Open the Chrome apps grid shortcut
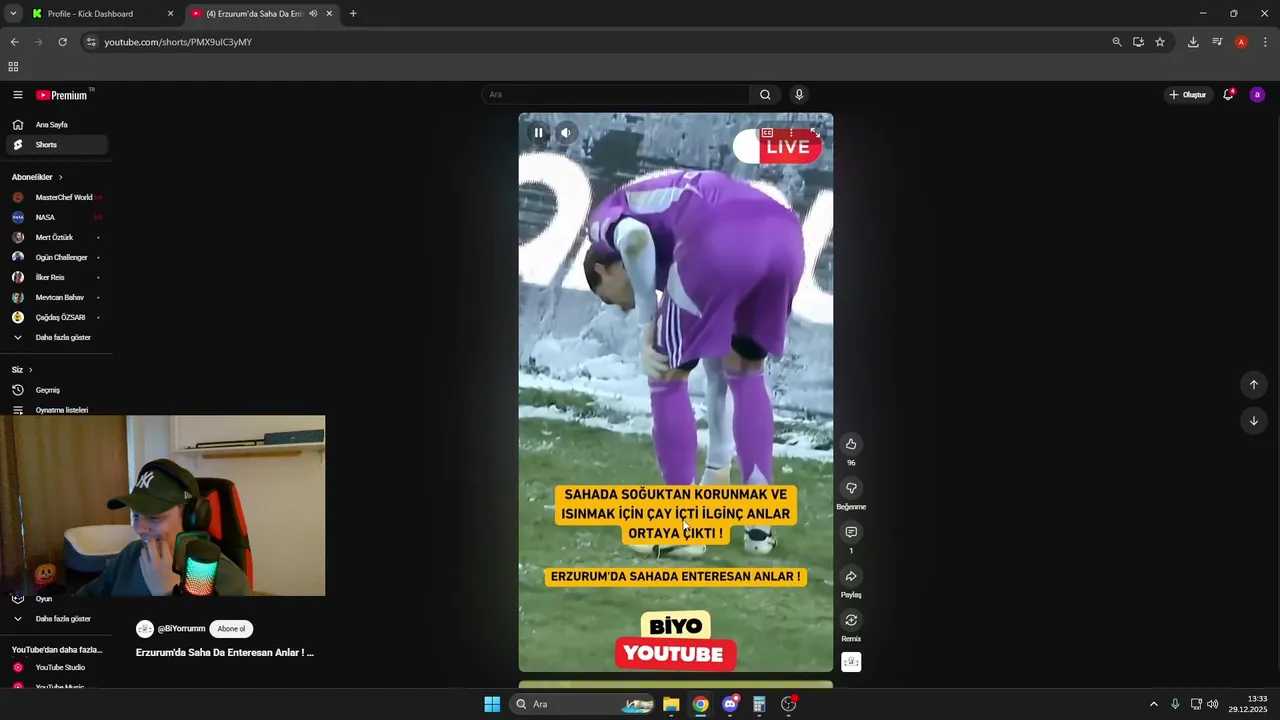The image size is (1280, 720). (x=13, y=67)
